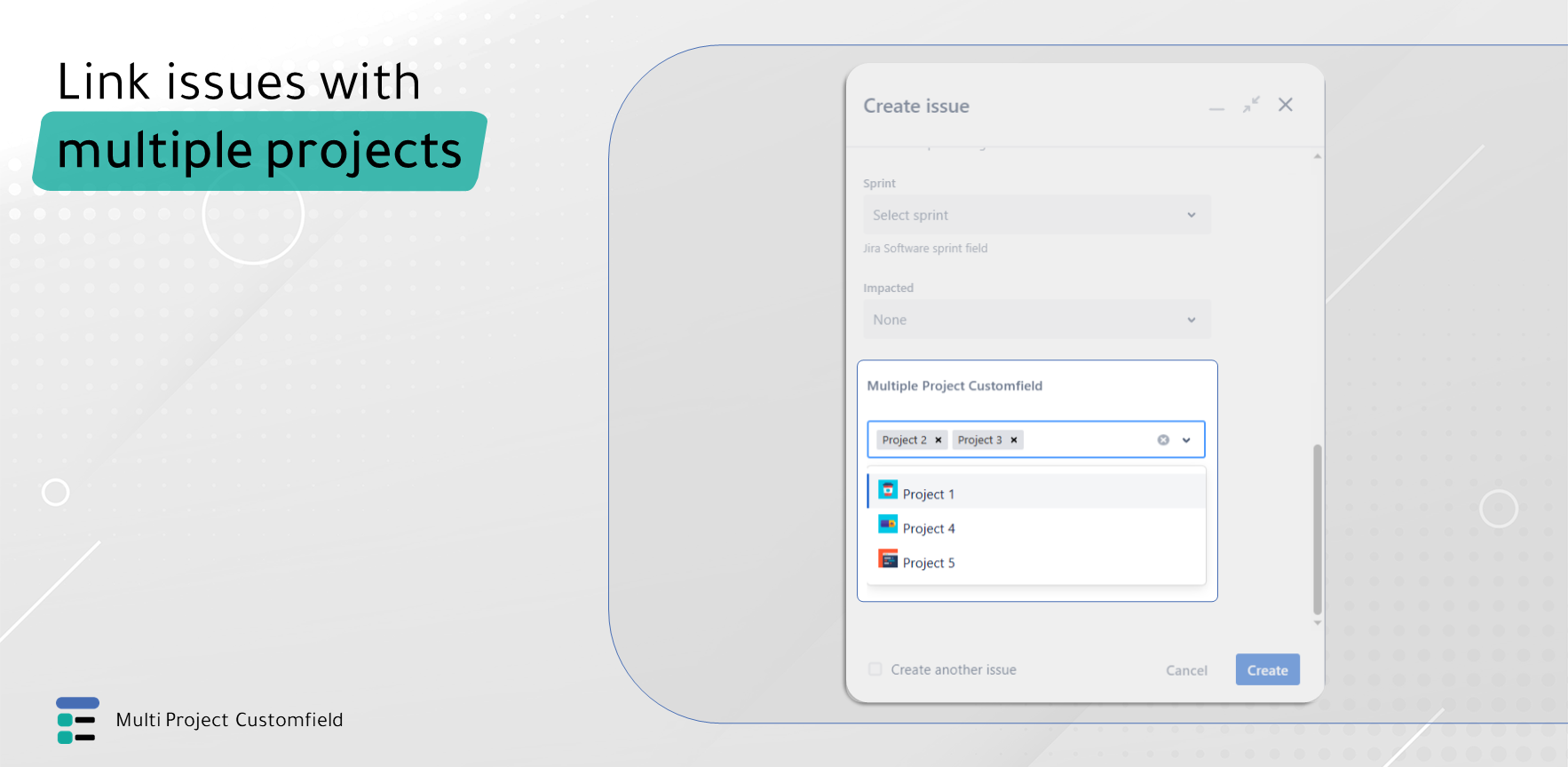This screenshot has width=1568, height=767.
Task: Click the Project 2 tag label
Action: (904, 440)
